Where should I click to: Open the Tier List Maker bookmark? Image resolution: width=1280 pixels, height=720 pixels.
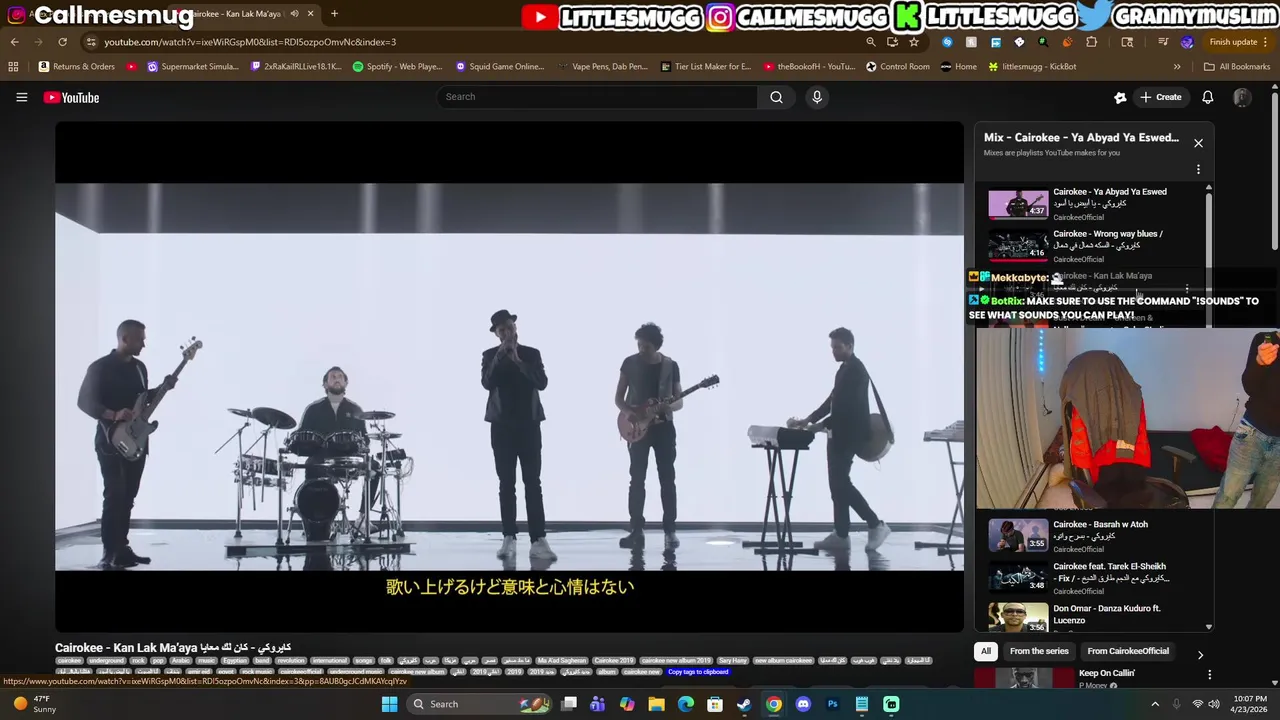coord(705,67)
